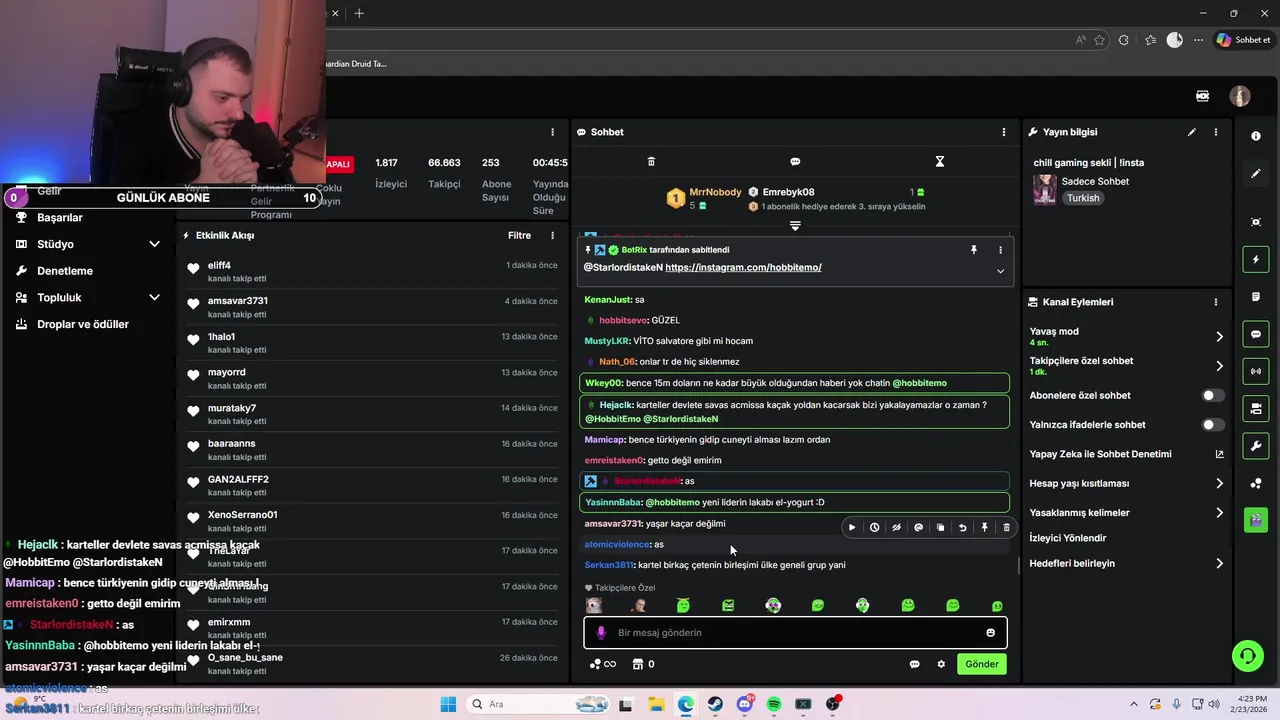Click the Windows Start button
The width and height of the screenshot is (1280, 720).
pos(448,704)
